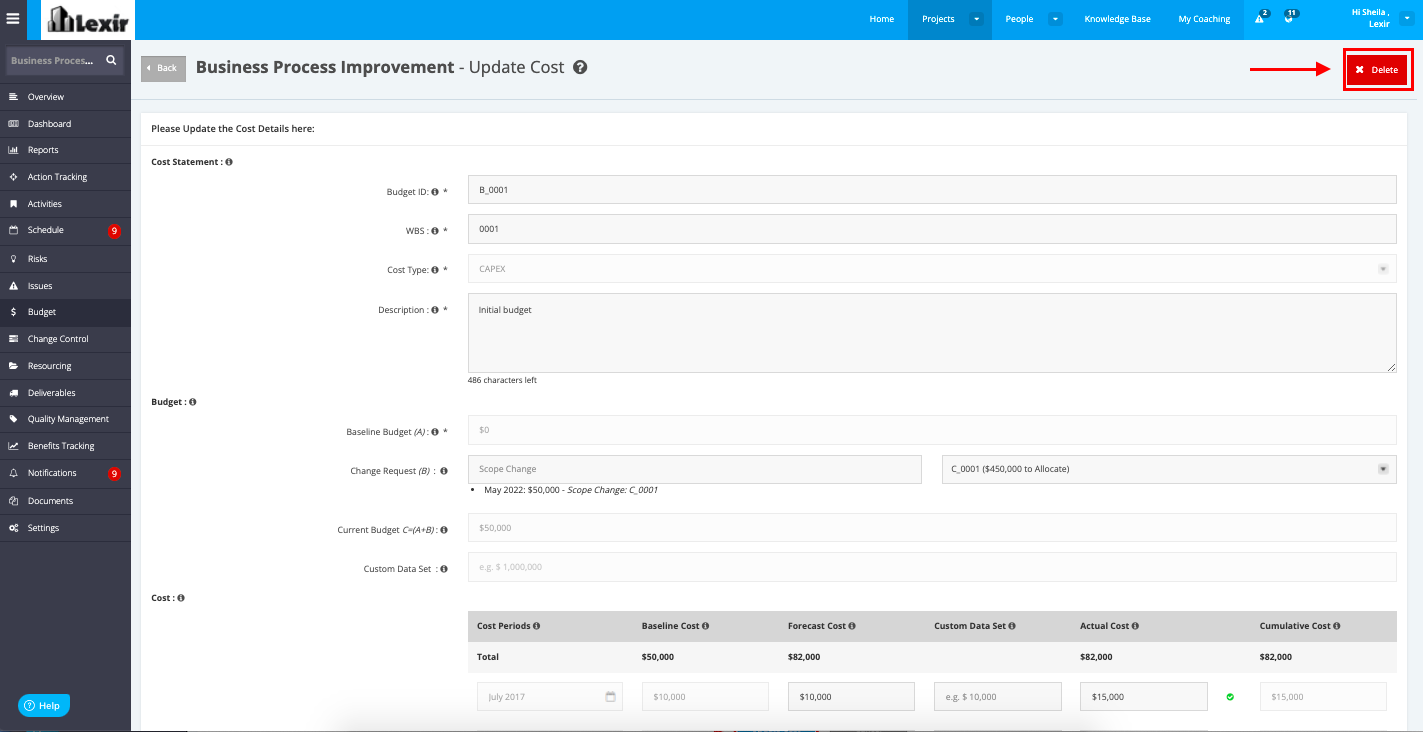Expand the Projects dropdown arrow
The height and width of the screenshot is (732, 1423).
pos(976,19)
